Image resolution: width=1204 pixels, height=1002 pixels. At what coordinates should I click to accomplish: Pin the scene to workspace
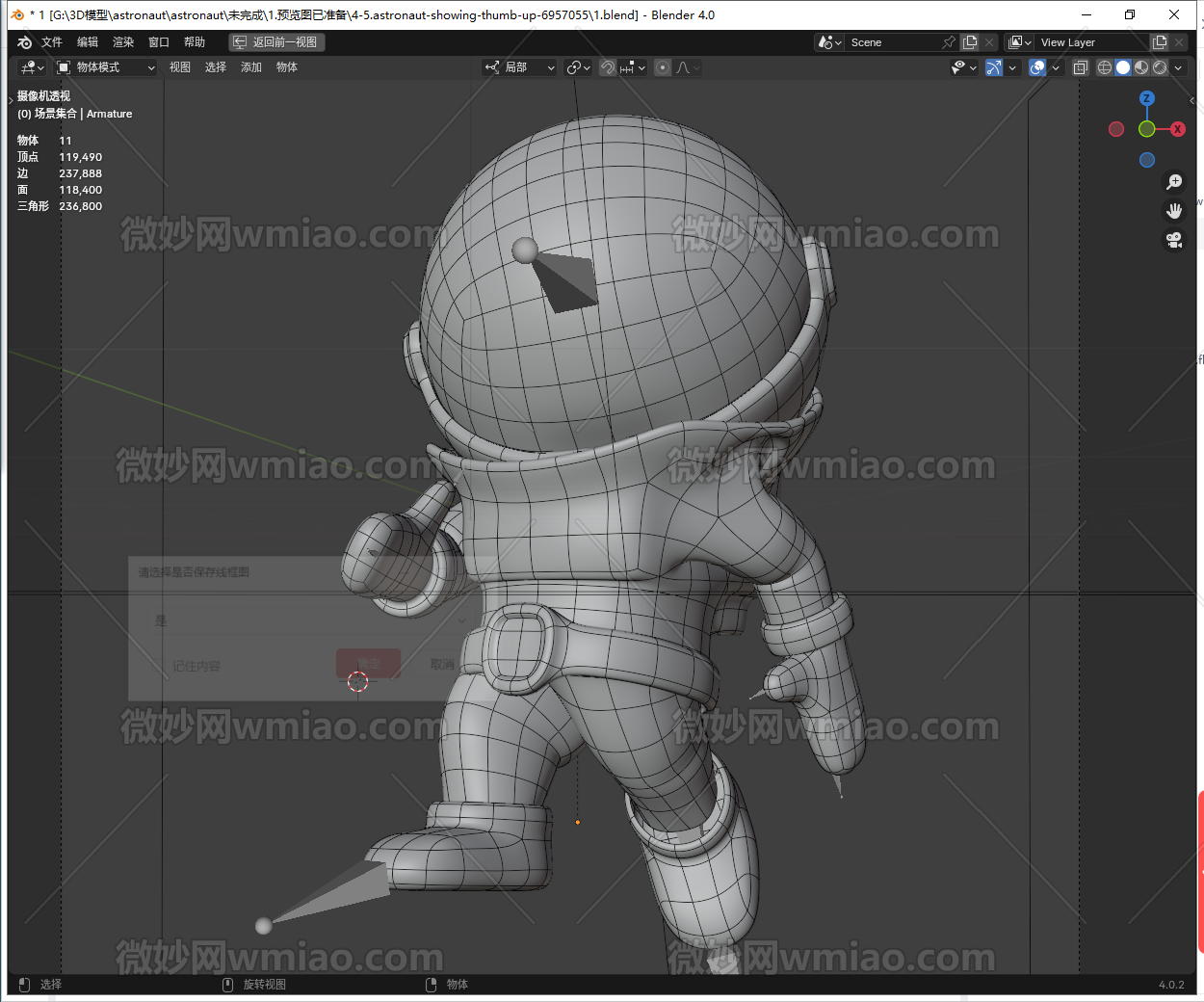pos(949,42)
